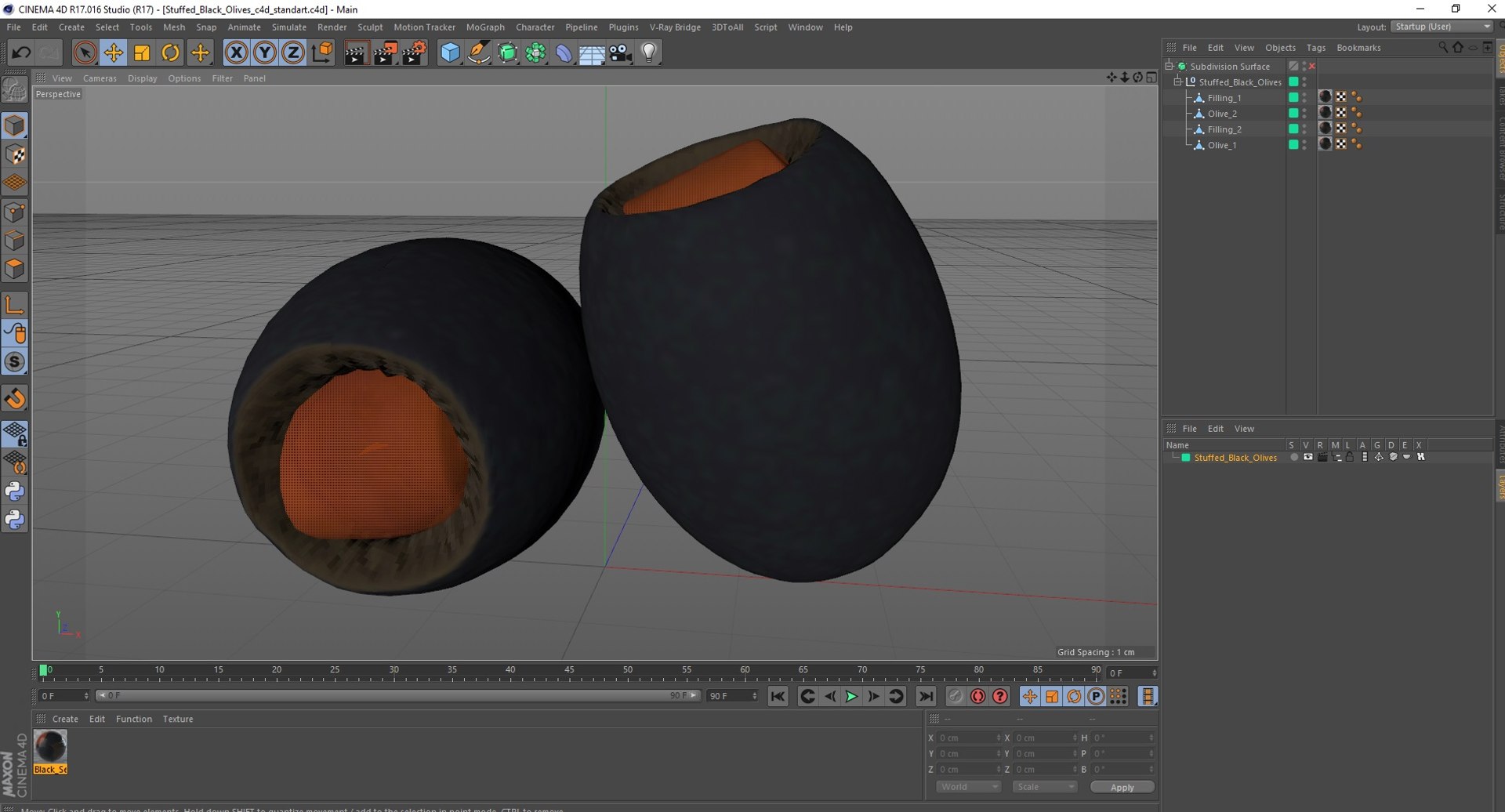The height and width of the screenshot is (812, 1505).
Task: Add a floor environment object
Action: click(x=592, y=53)
